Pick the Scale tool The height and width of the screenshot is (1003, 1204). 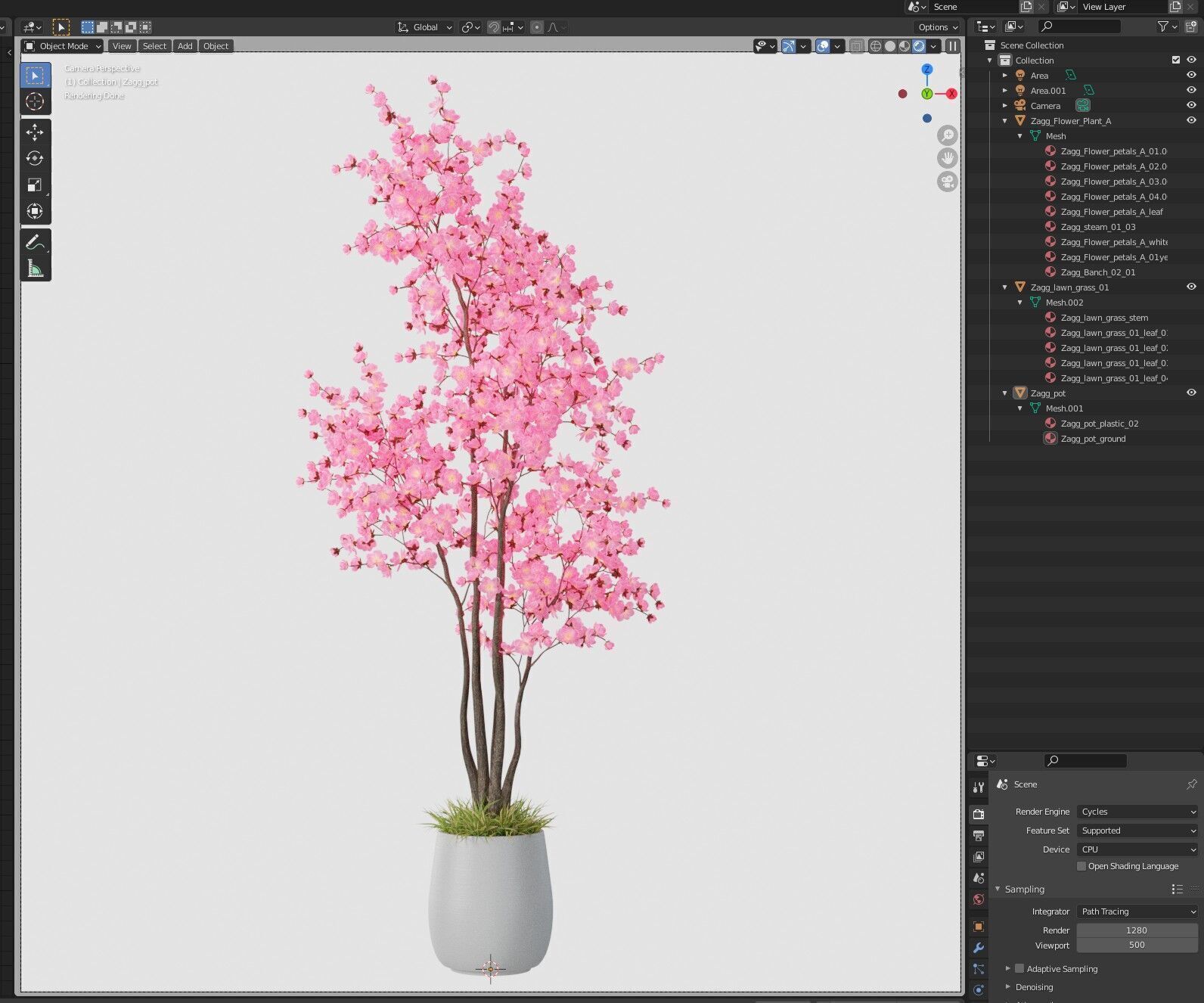click(x=35, y=185)
